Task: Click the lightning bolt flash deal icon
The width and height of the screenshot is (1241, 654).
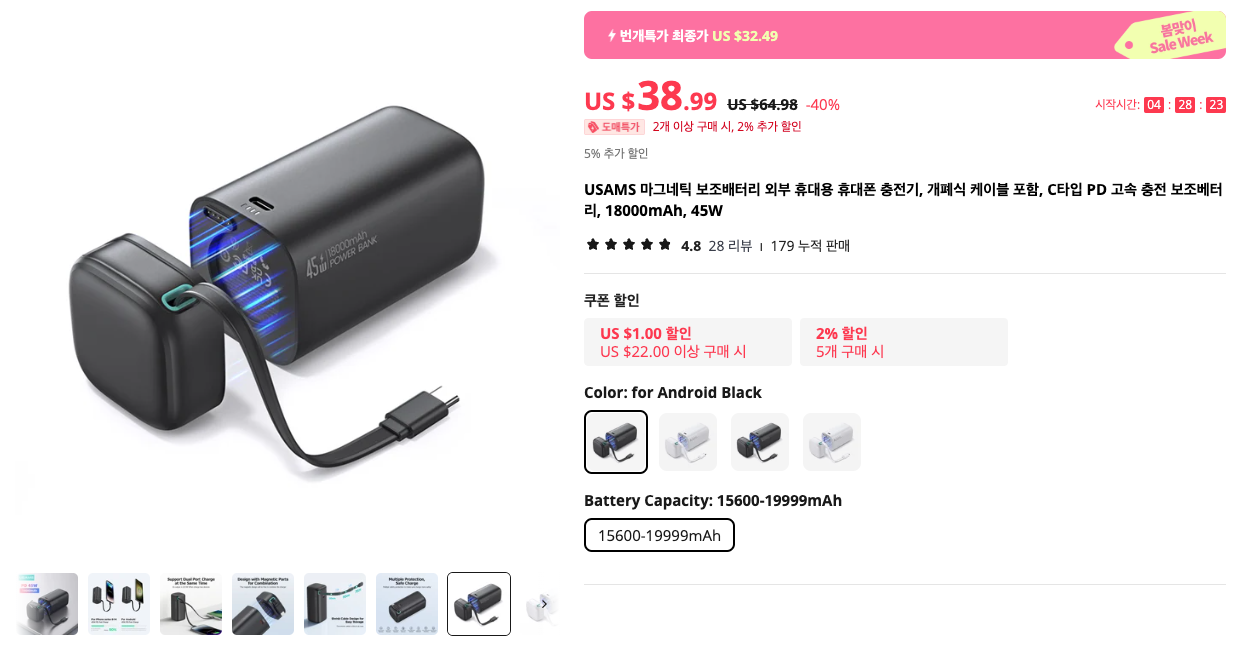Action: tap(612, 36)
